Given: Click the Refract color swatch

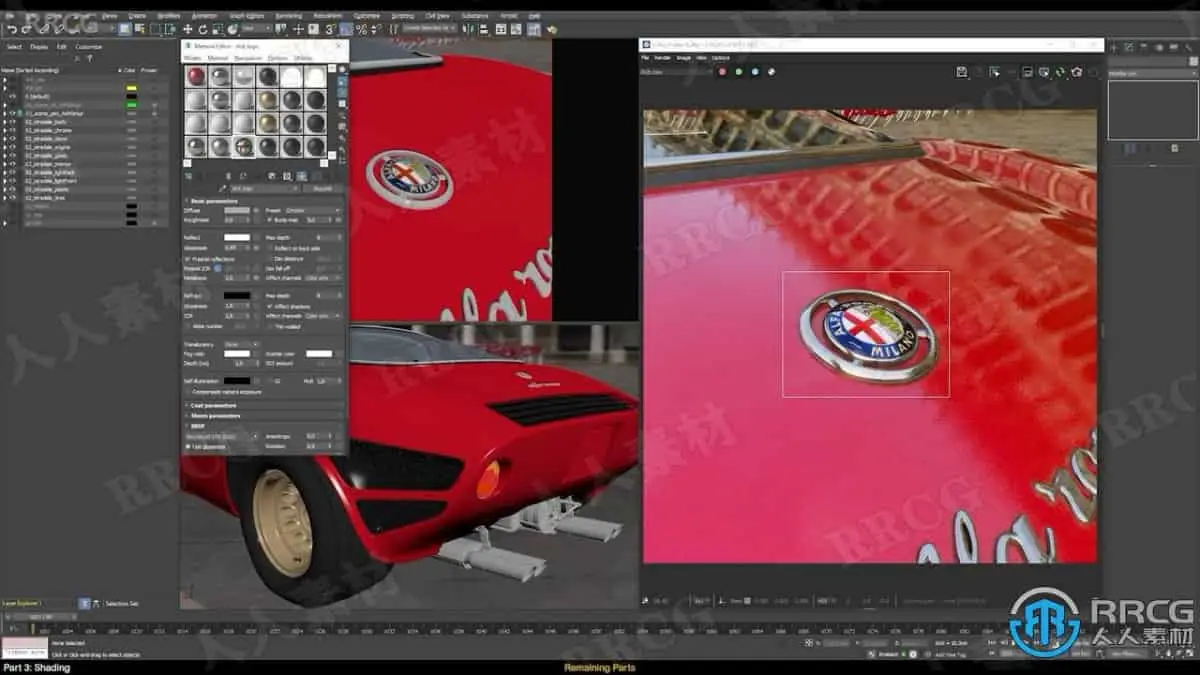Looking at the screenshot, I should [x=237, y=295].
